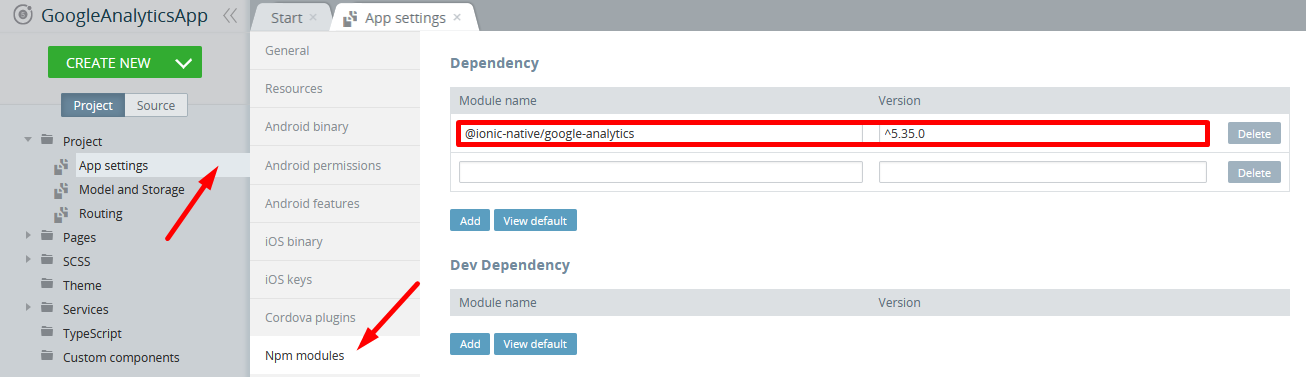Close the Start tab

(313, 18)
